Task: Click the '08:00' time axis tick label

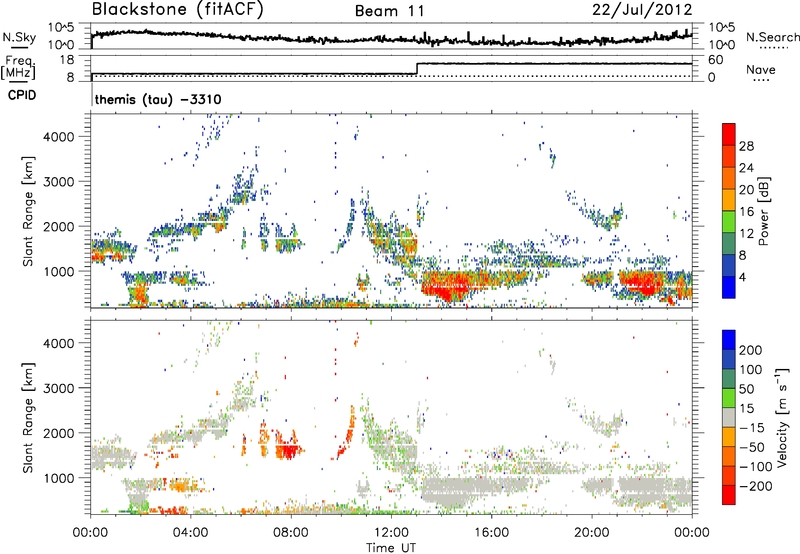Action: tap(291, 533)
